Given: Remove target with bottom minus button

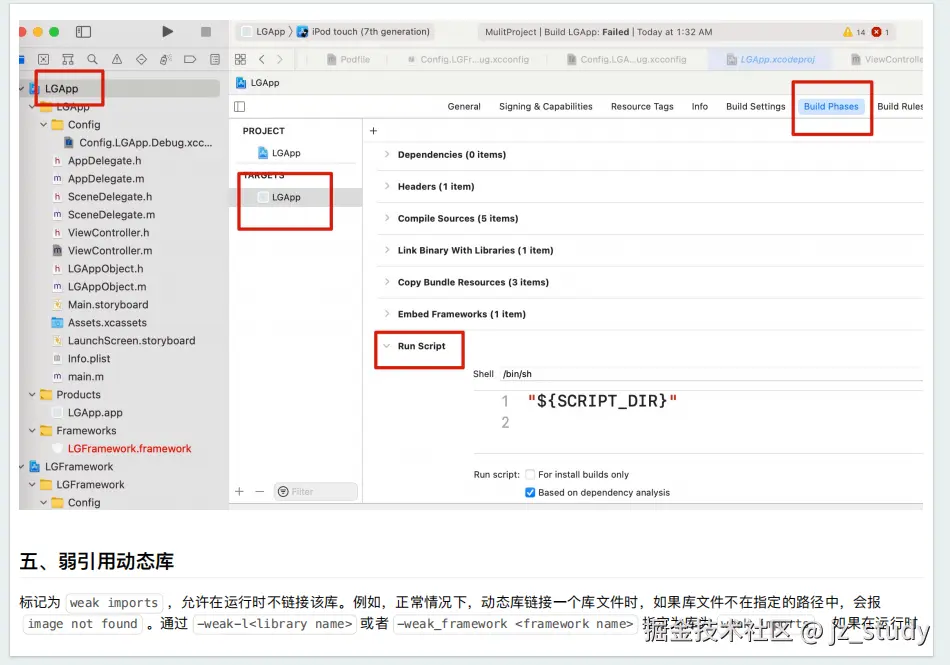Looking at the screenshot, I should [x=260, y=491].
